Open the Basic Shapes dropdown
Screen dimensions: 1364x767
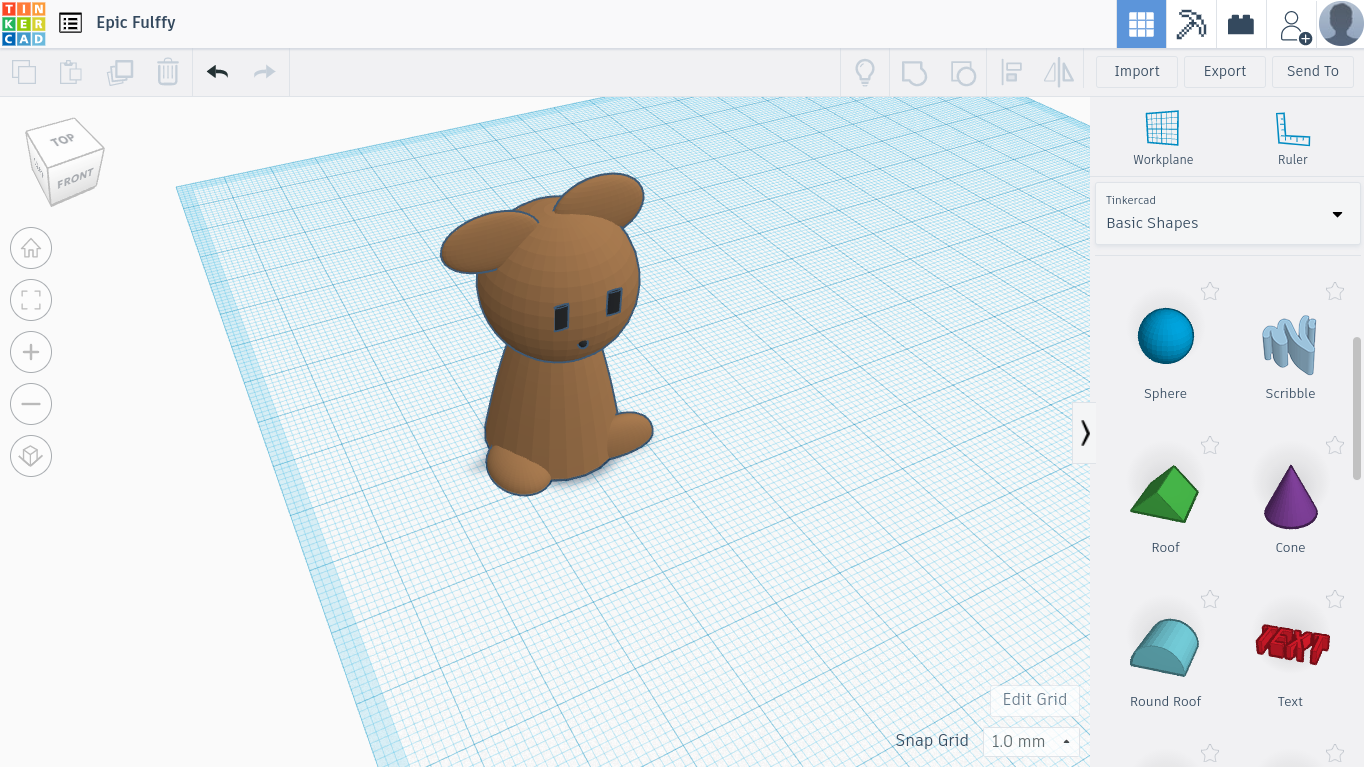pyautogui.click(x=1227, y=214)
